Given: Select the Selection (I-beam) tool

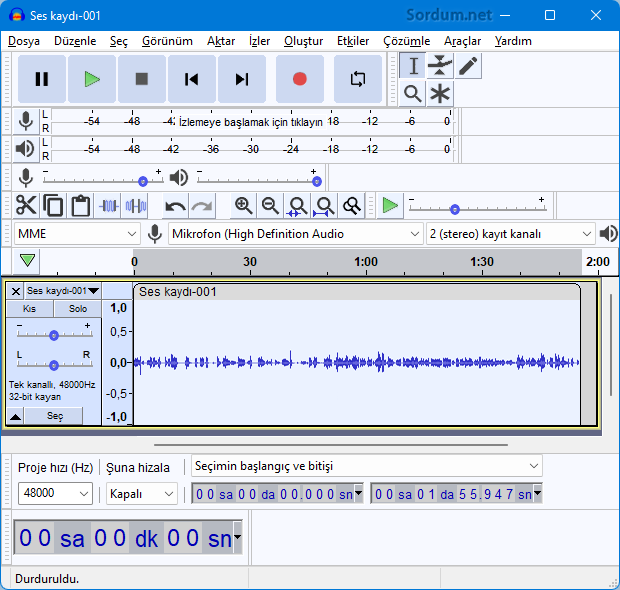Looking at the screenshot, I should (413, 66).
